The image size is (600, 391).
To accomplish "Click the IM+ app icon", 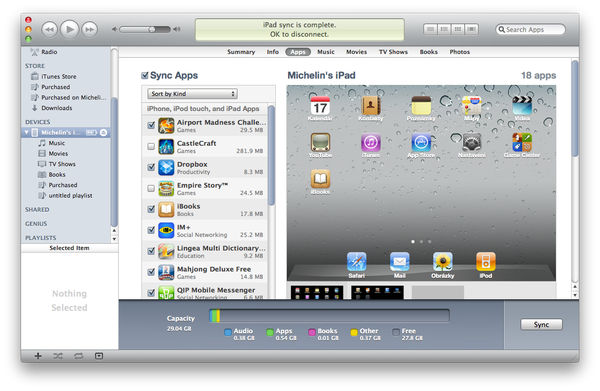I will pos(166,230).
